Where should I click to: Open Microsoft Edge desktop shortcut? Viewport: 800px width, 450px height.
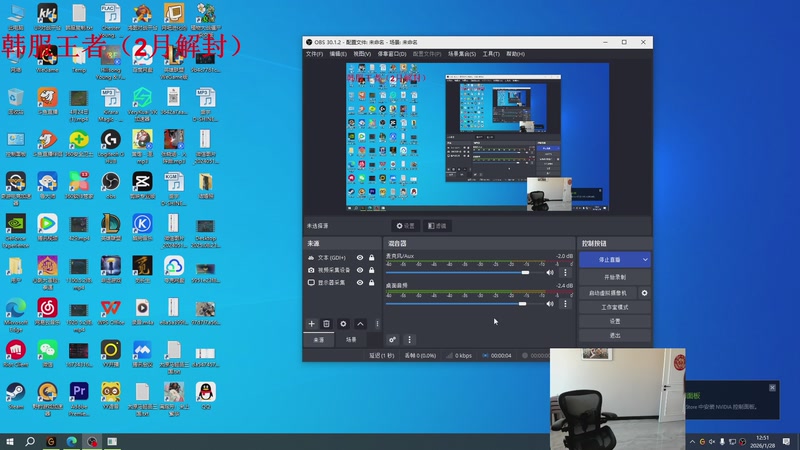pos(15,315)
